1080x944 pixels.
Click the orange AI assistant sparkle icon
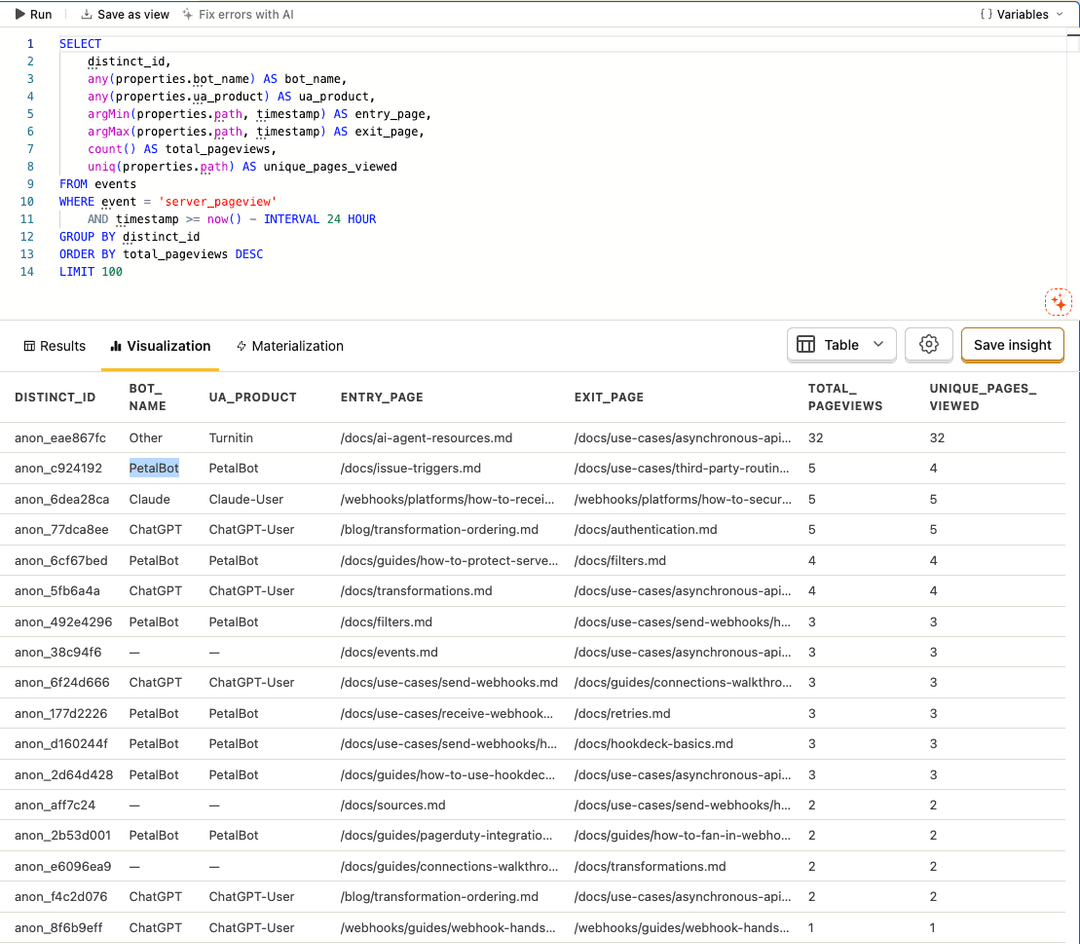pyautogui.click(x=1058, y=301)
